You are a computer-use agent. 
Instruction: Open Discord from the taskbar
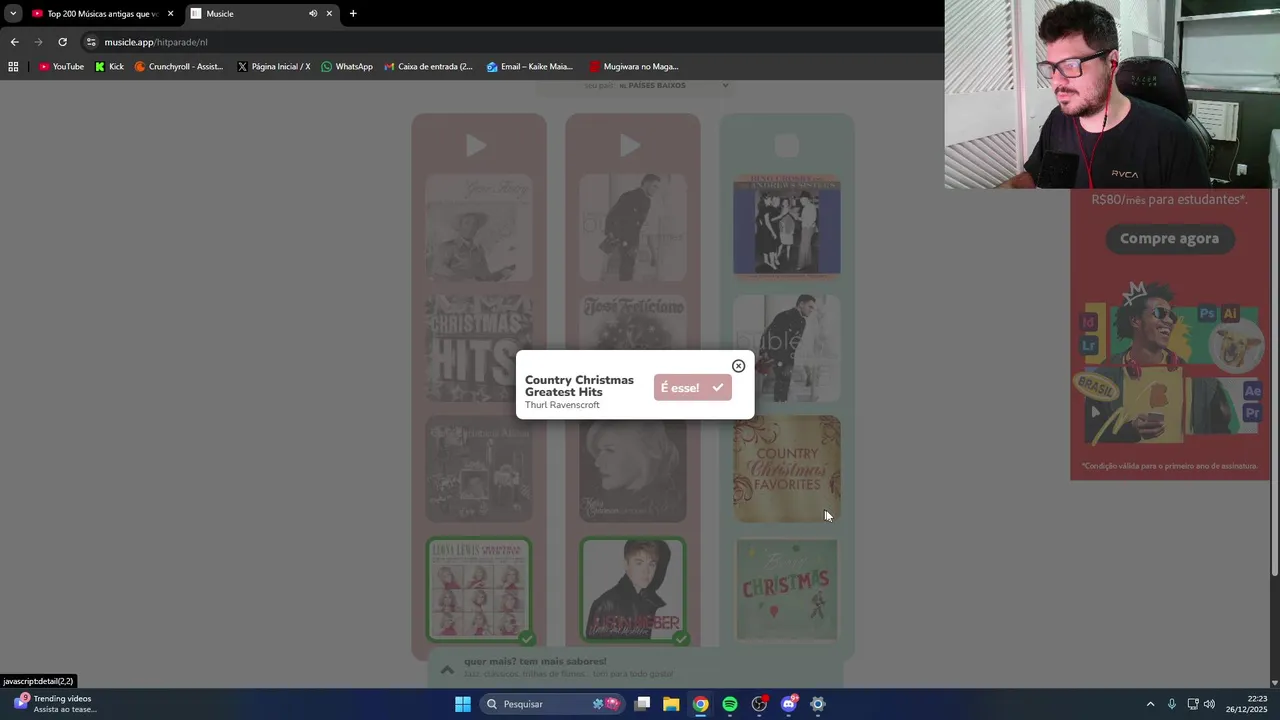(789, 704)
